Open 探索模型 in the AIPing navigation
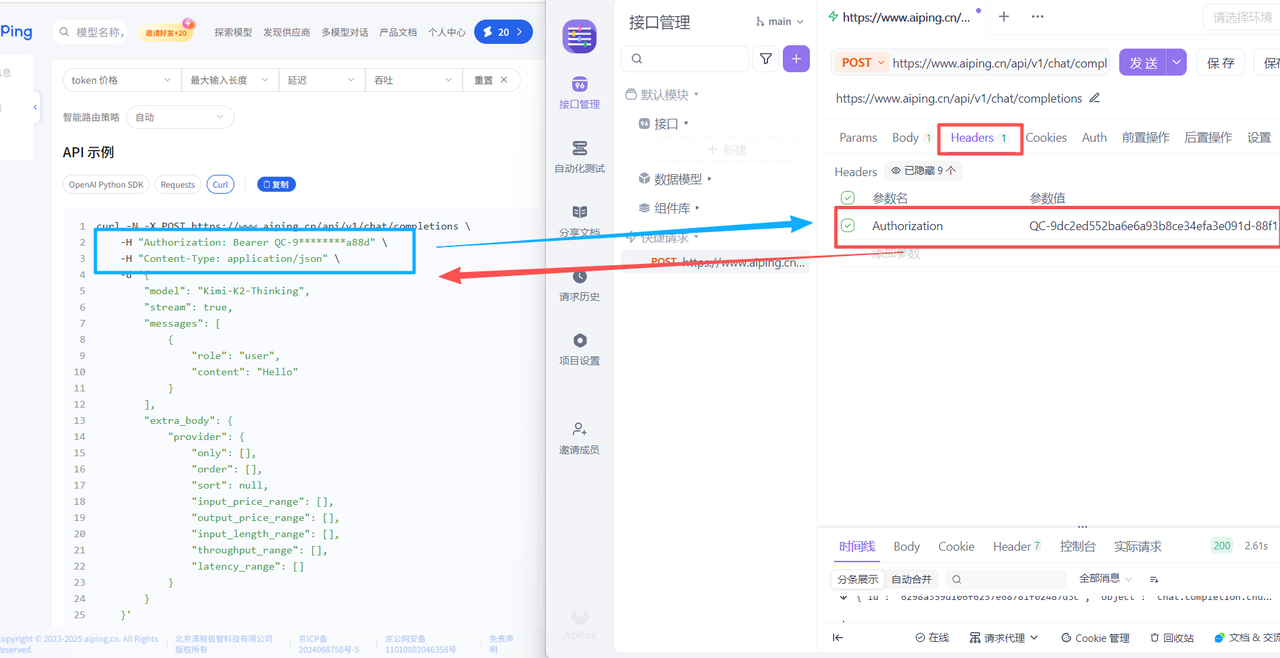Screen dimensions: 1280x658 click(x=233, y=32)
